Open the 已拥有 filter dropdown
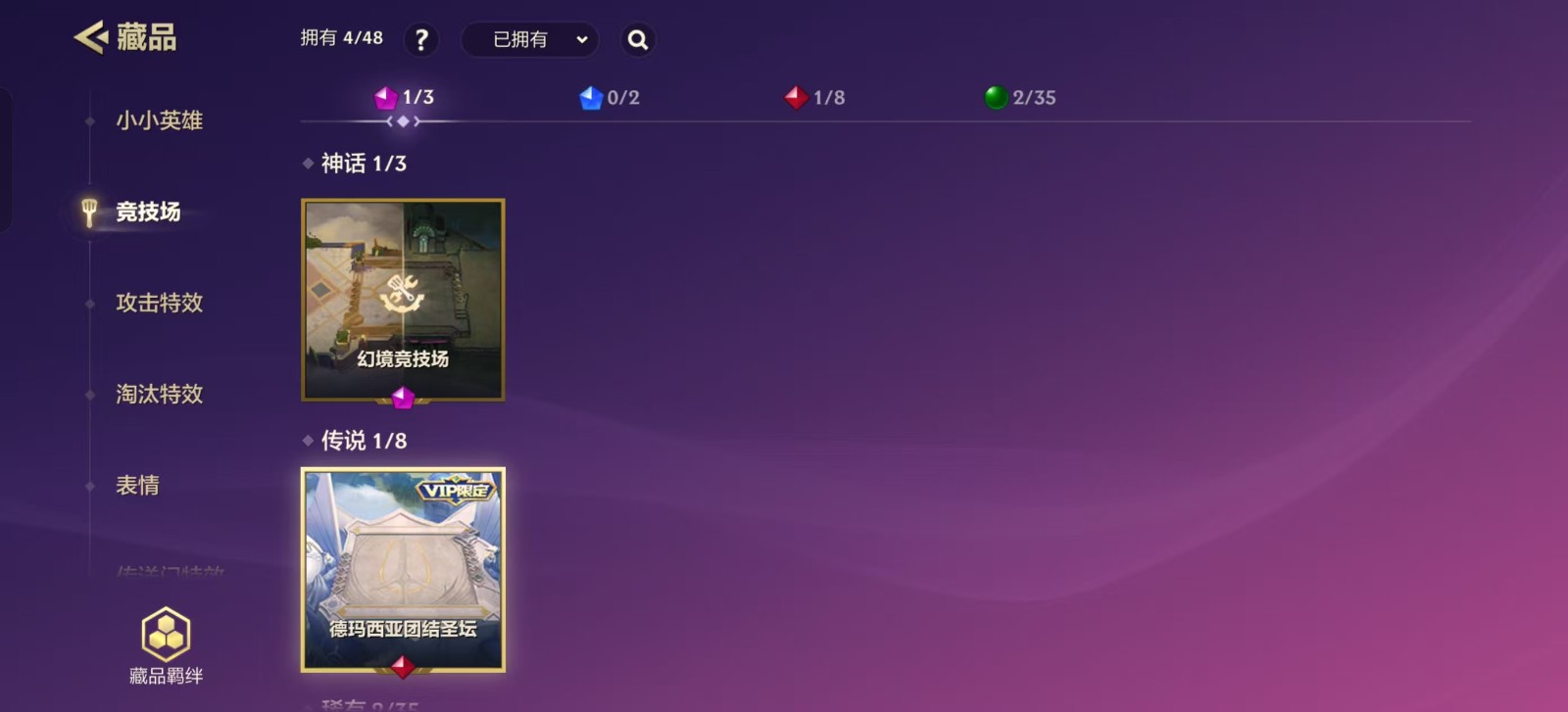 529,40
